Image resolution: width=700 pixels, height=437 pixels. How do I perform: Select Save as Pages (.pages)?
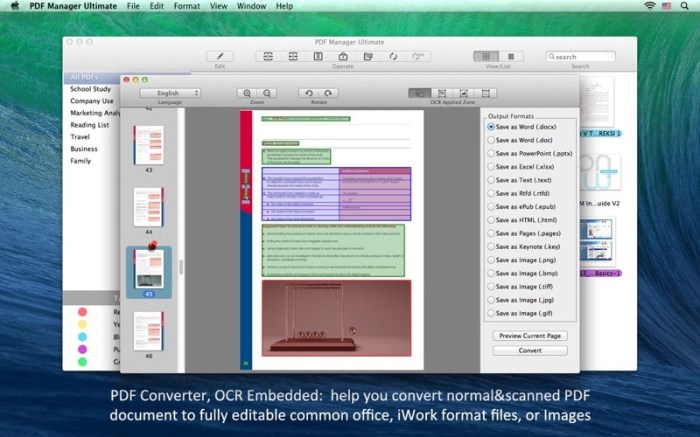[524, 233]
